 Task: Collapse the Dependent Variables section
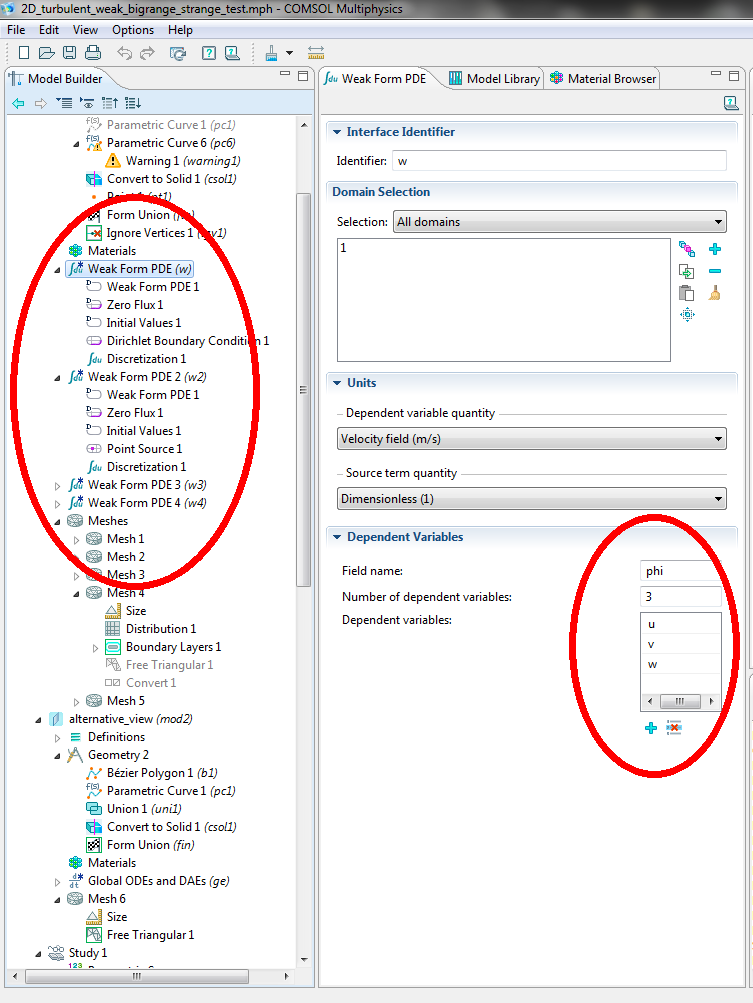tap(336, 537)
